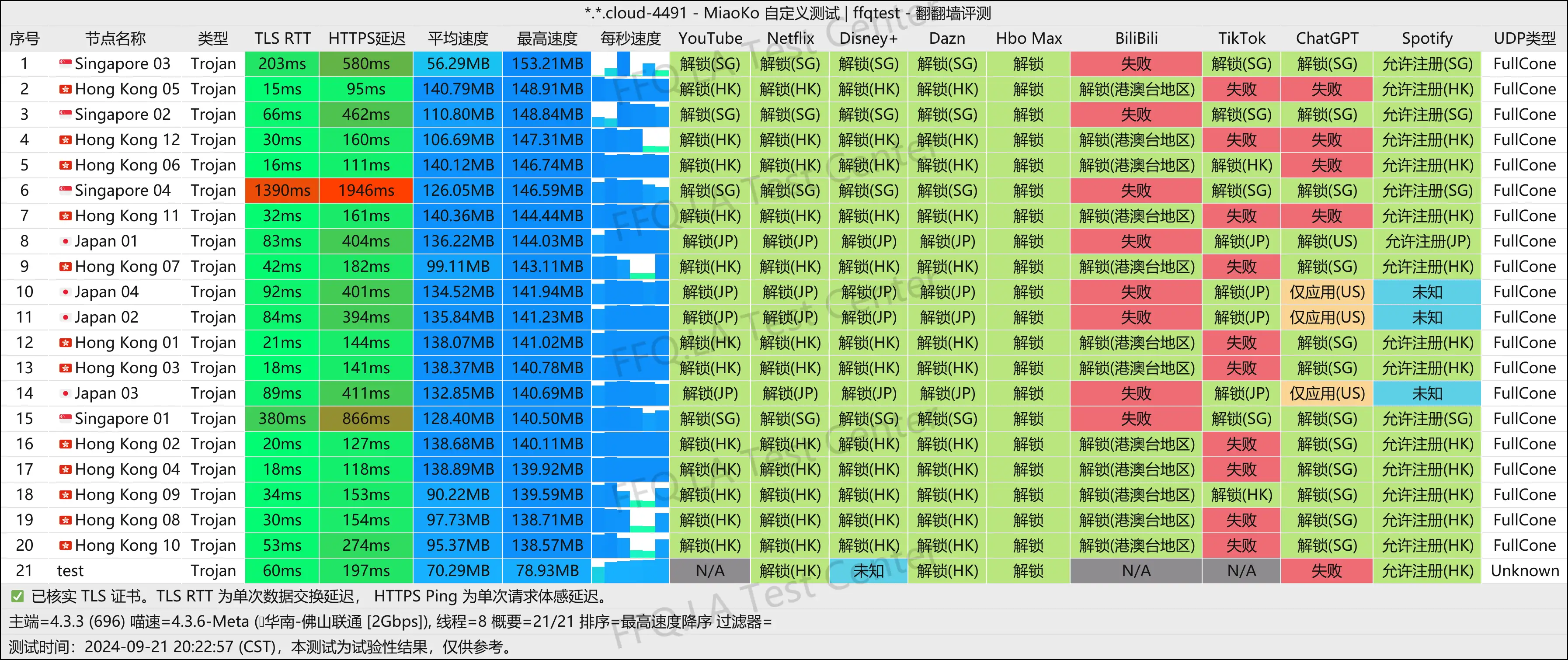Click the TLS RTT column header
Screen dimensions: 1568x660
tap(282, 38)
